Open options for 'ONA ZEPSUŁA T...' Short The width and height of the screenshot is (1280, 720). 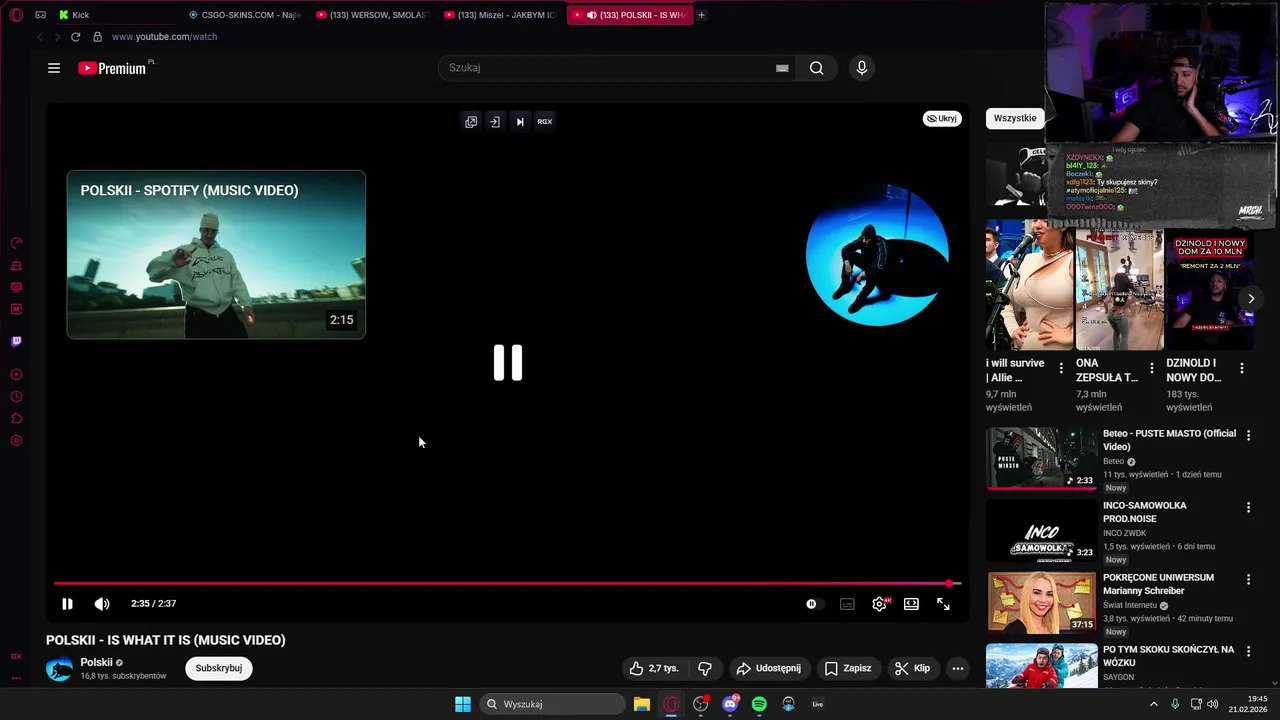point(1151,368)
